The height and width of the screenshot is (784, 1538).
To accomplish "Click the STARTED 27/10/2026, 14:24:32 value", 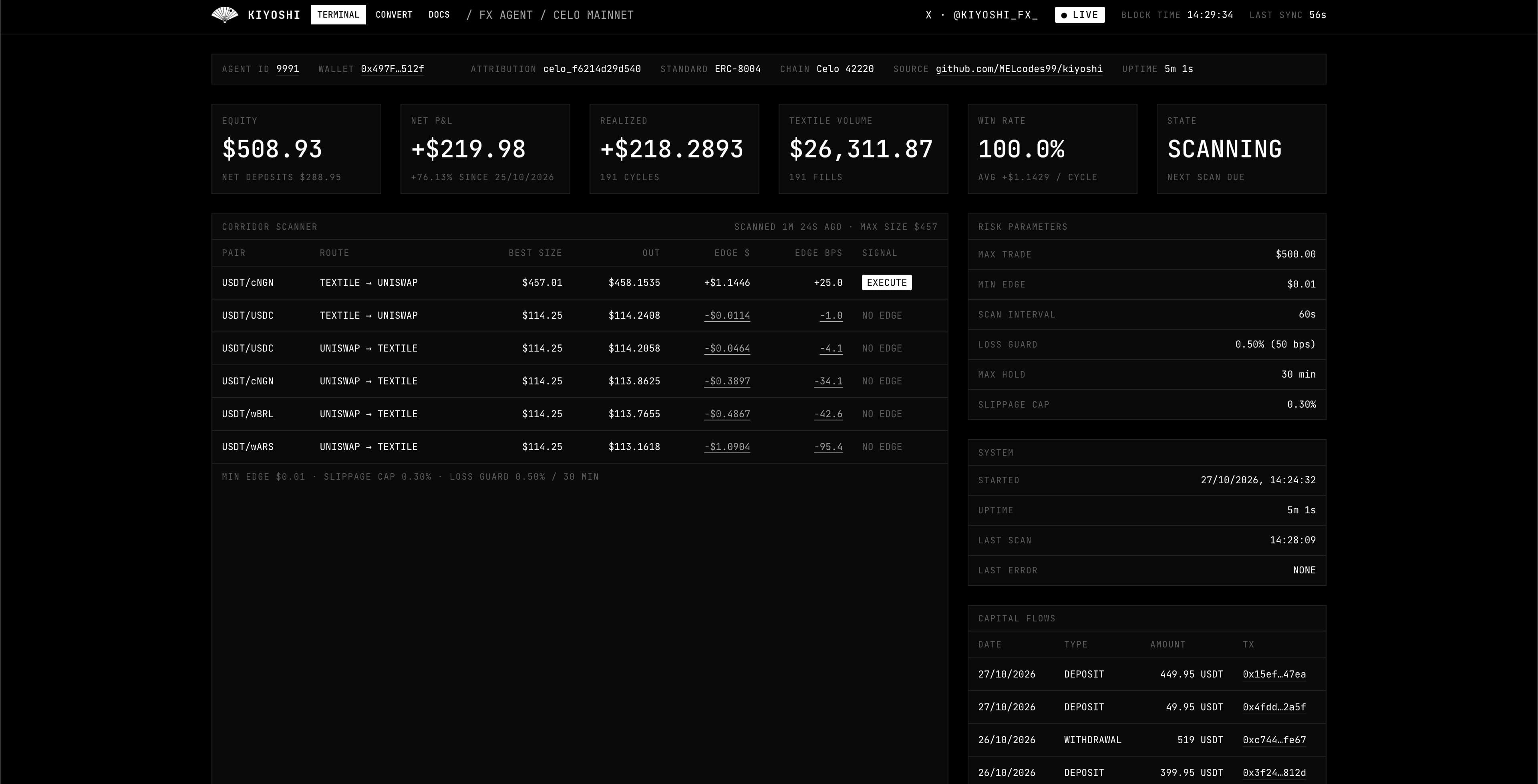I will click(1258, 480).
